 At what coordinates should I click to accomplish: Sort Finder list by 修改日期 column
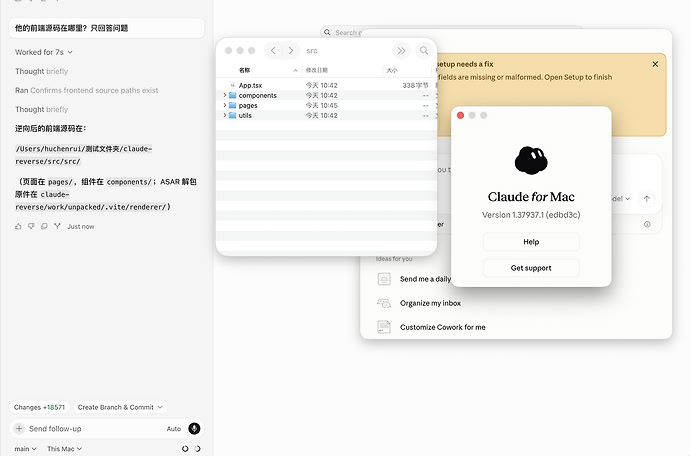coord(317,70)
